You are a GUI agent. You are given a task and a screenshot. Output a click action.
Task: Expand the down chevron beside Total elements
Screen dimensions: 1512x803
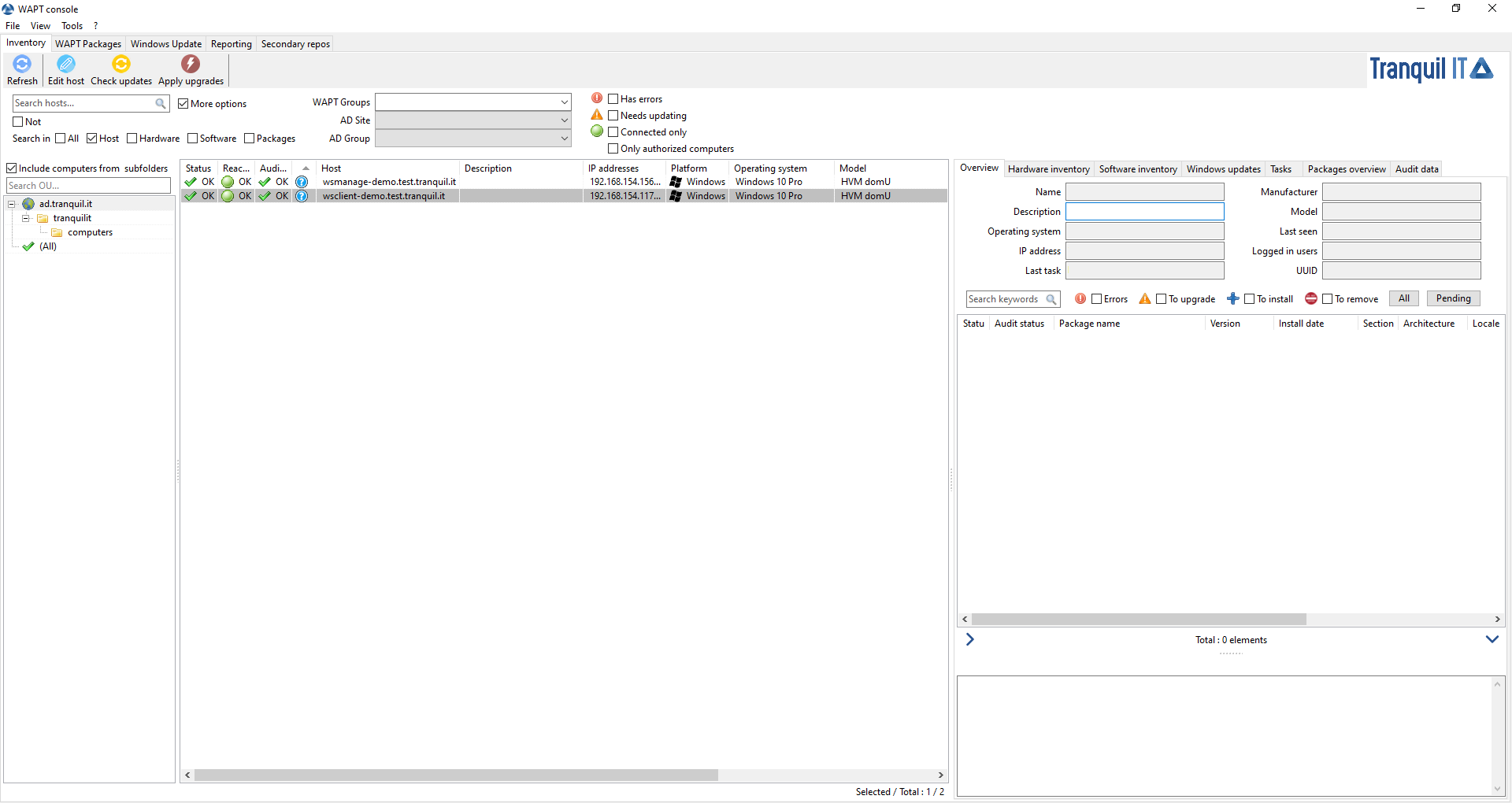(1492, 639)
